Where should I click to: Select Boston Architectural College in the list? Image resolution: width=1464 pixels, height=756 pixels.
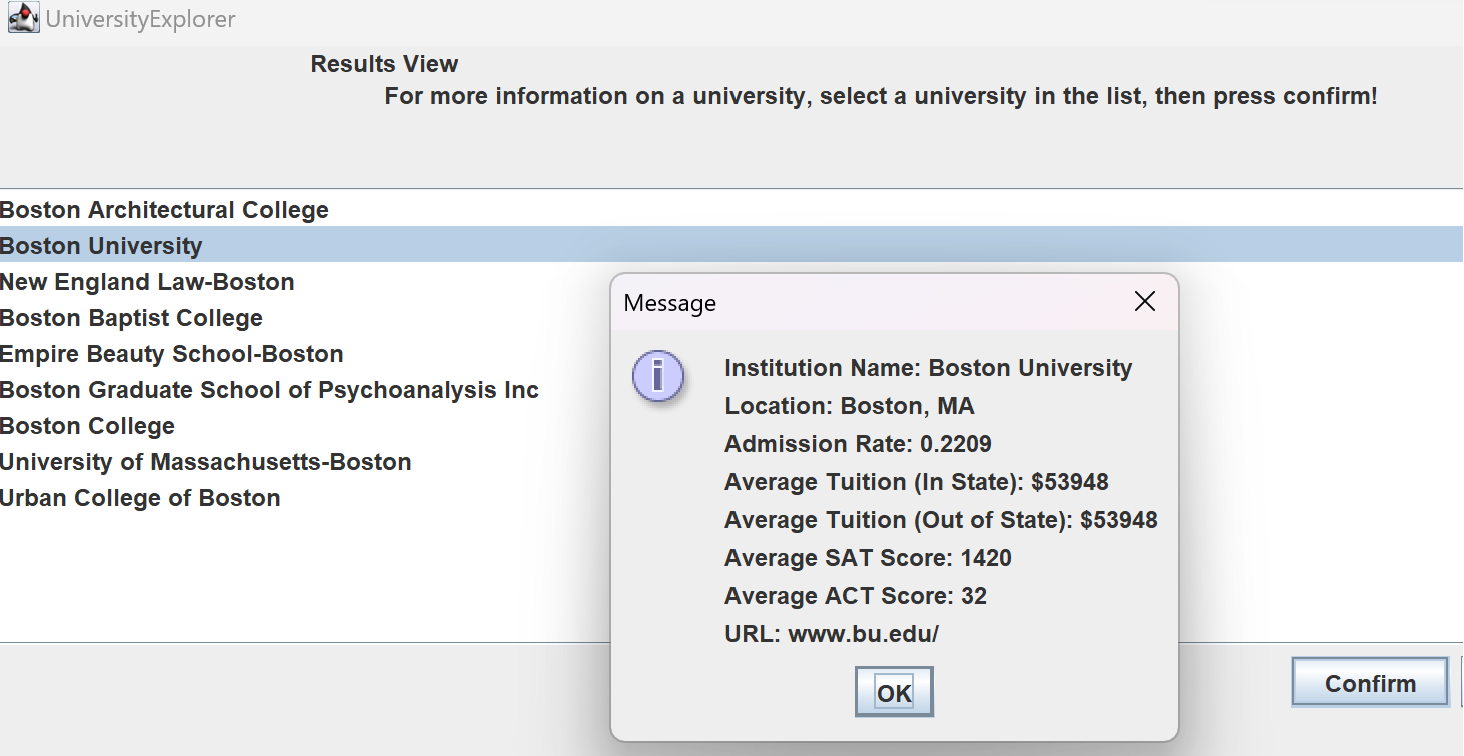click(x=731, y=210)
